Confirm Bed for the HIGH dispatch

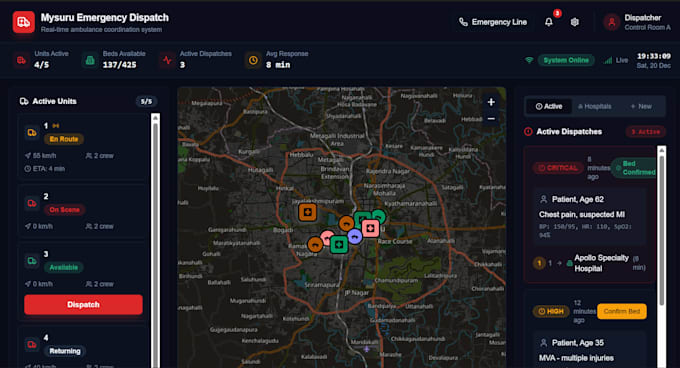pos(621,311)
